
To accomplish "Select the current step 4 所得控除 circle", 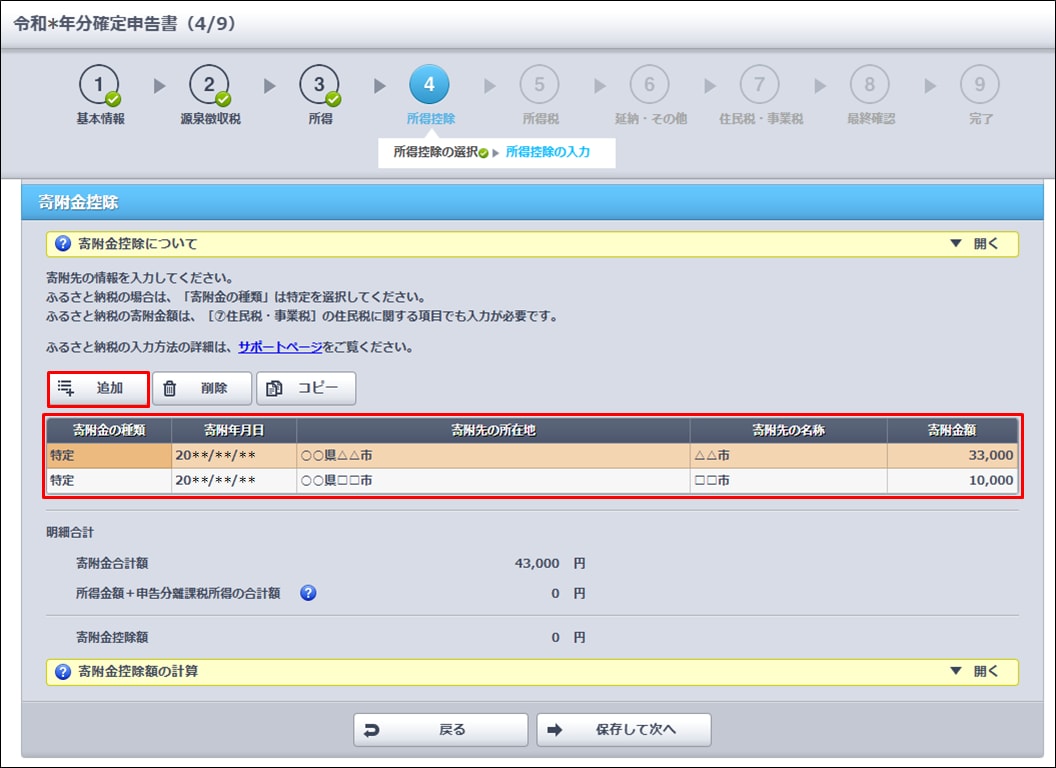I will [x=429, y=85].
